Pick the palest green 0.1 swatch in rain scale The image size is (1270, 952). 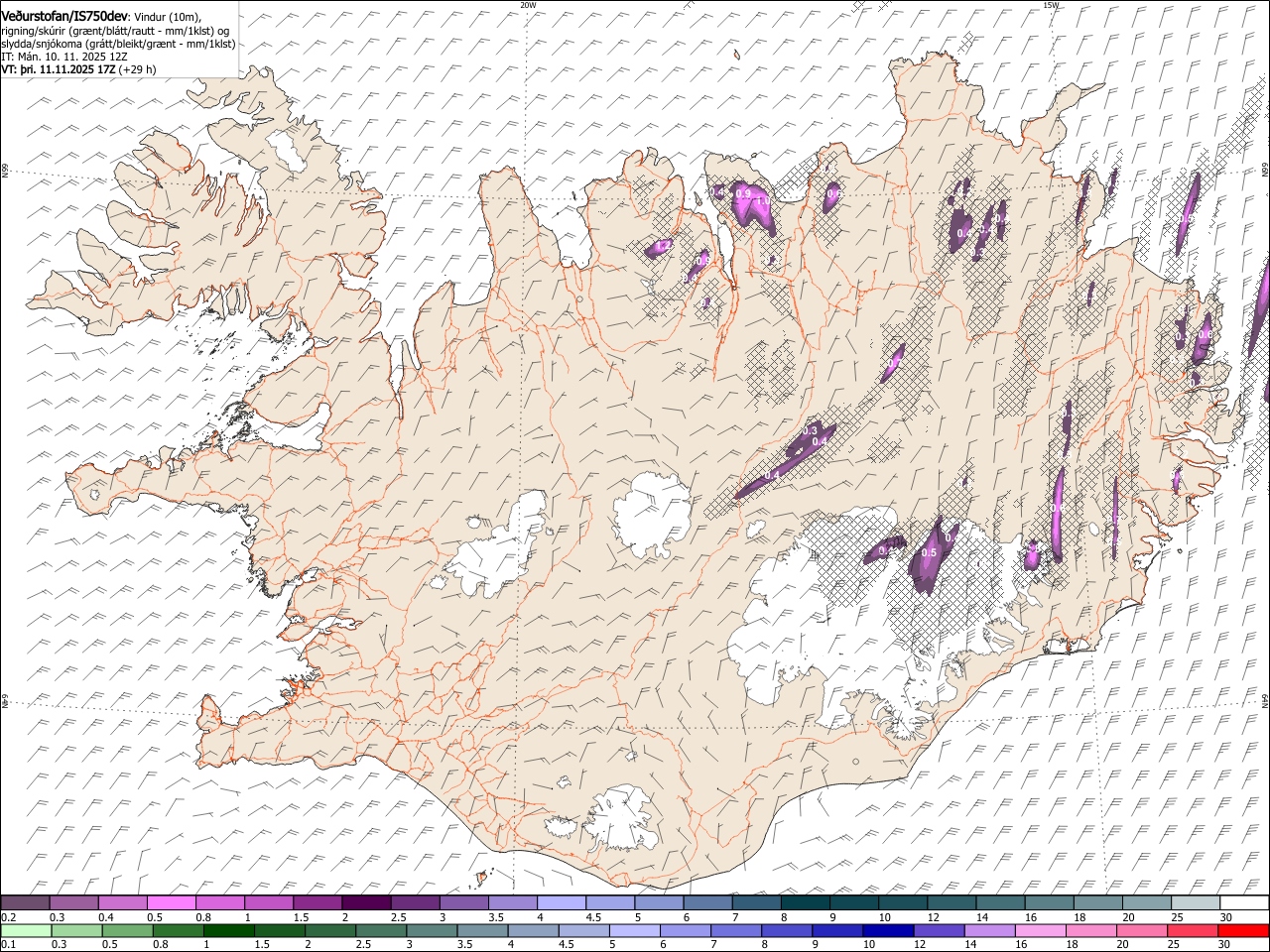[x=26, y=930]
